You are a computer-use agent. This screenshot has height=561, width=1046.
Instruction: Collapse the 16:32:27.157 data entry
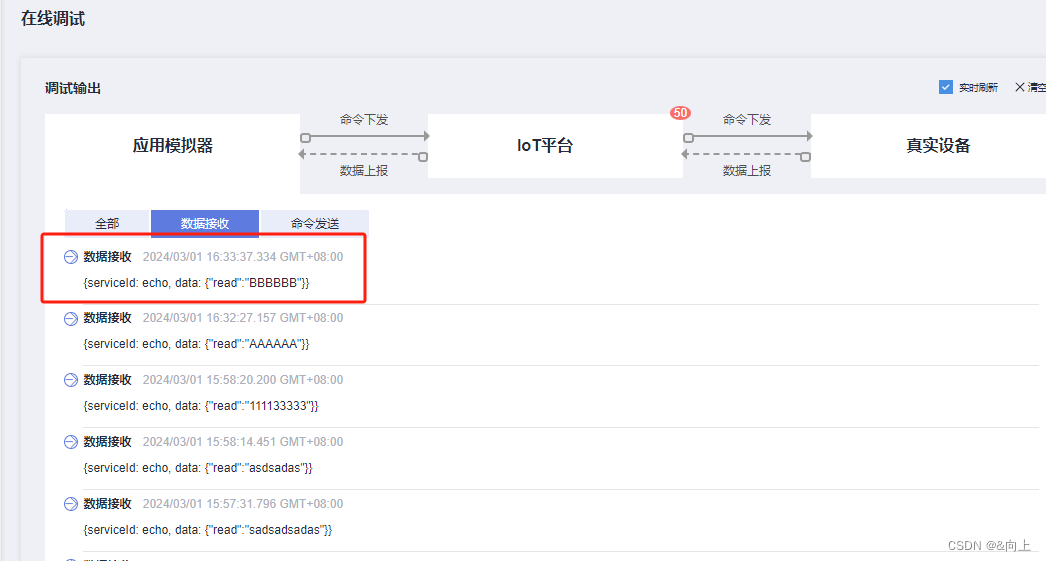coord(71,318)
